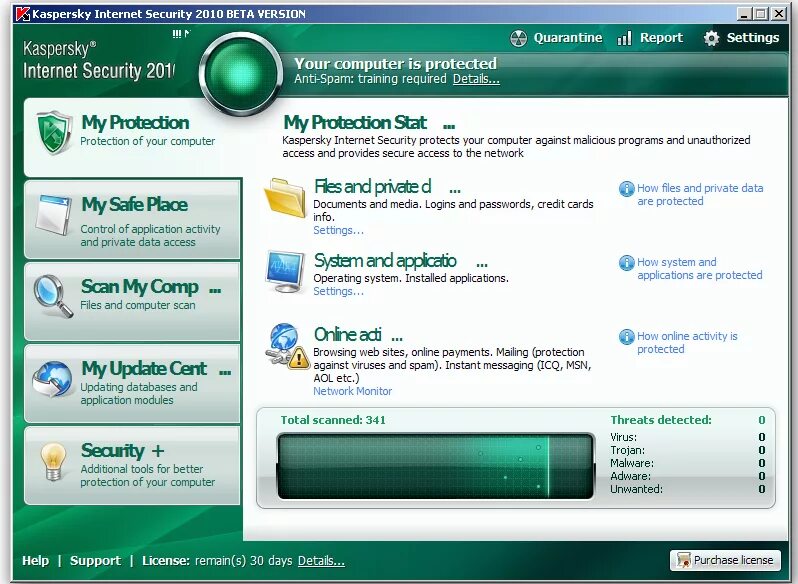The width and height of the screenshot is (798, 584).
Task: Open license Details link in footer
Action: click(x=321, y=561)
